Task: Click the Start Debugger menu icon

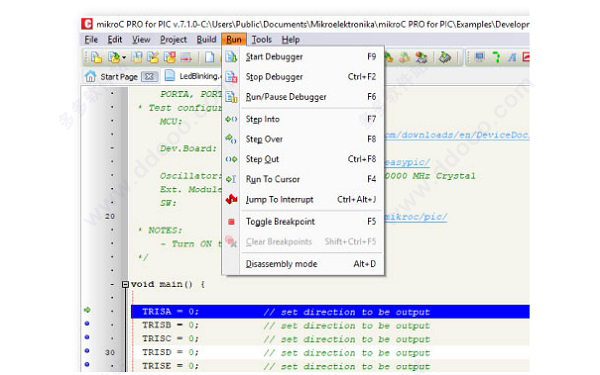Action: (x=231, y=57)
